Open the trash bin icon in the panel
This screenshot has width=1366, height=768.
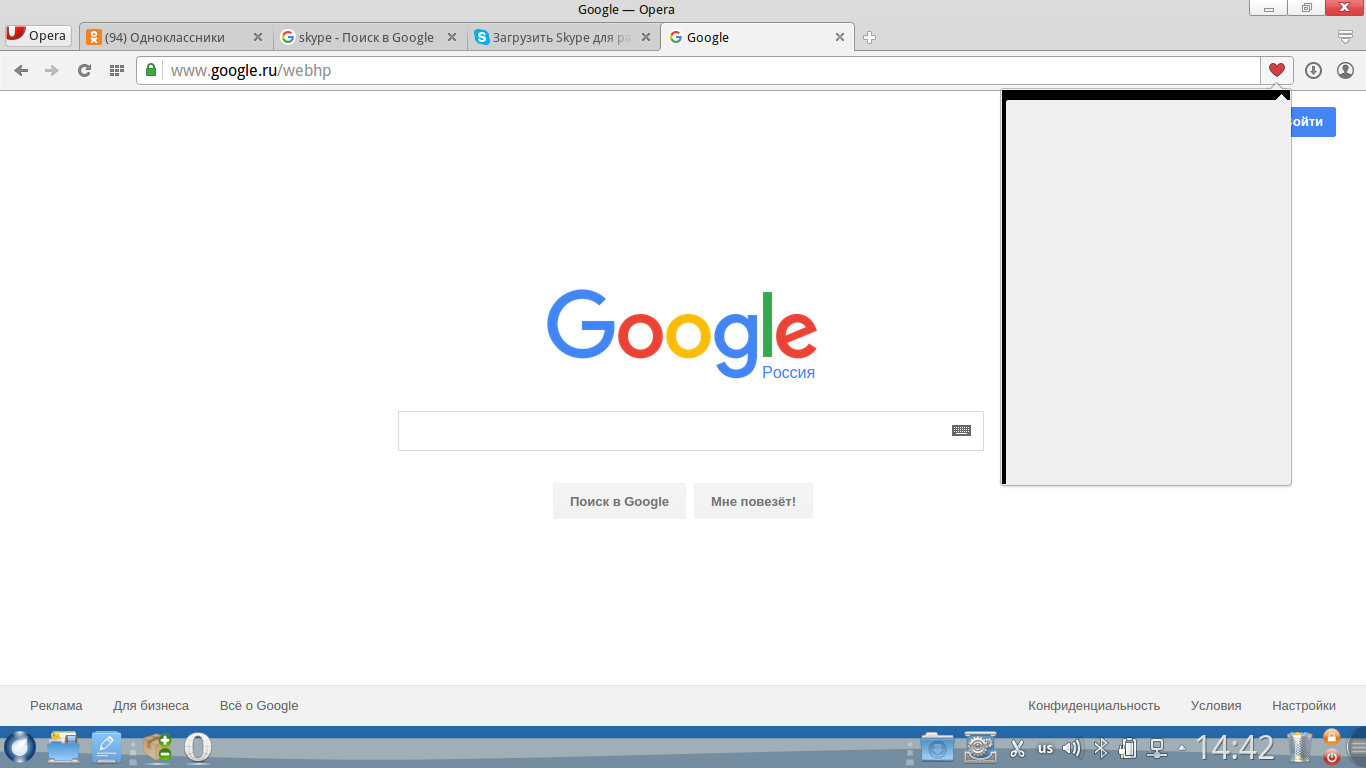tap(1300, 747)
